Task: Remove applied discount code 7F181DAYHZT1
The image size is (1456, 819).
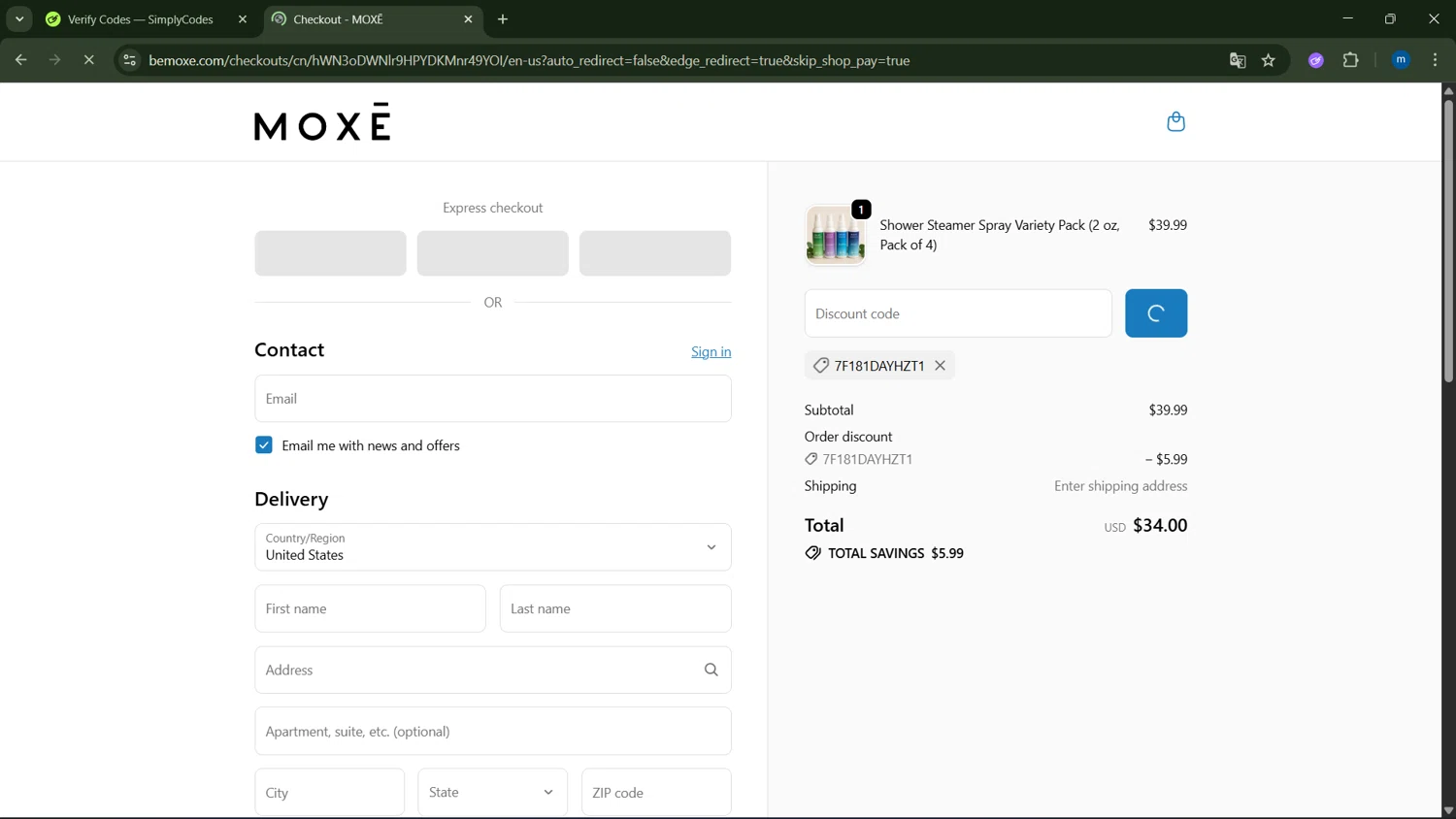Action: point(940,366)
